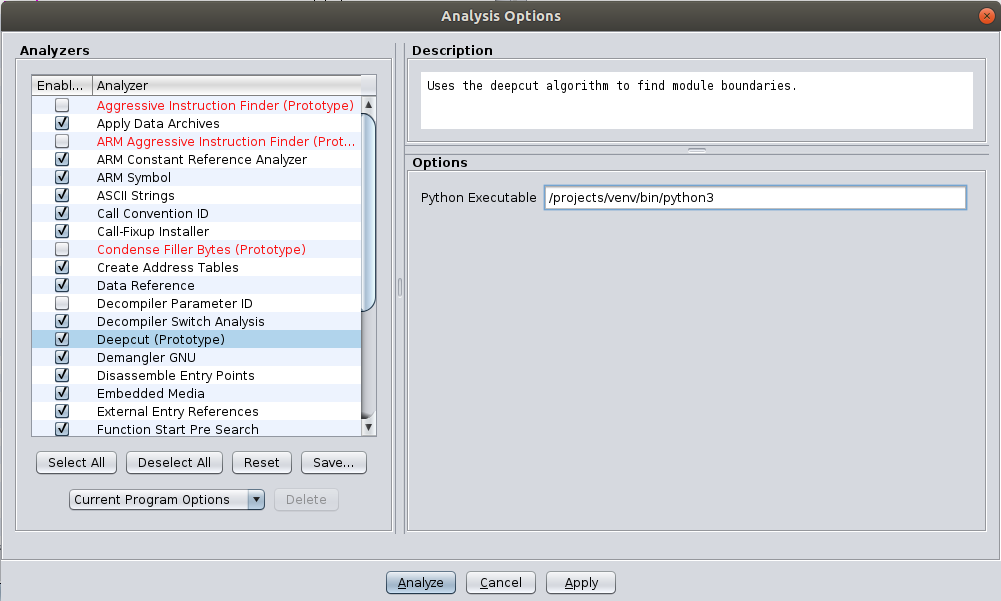
Task: Click the Apply button
Action: [581, 582]
